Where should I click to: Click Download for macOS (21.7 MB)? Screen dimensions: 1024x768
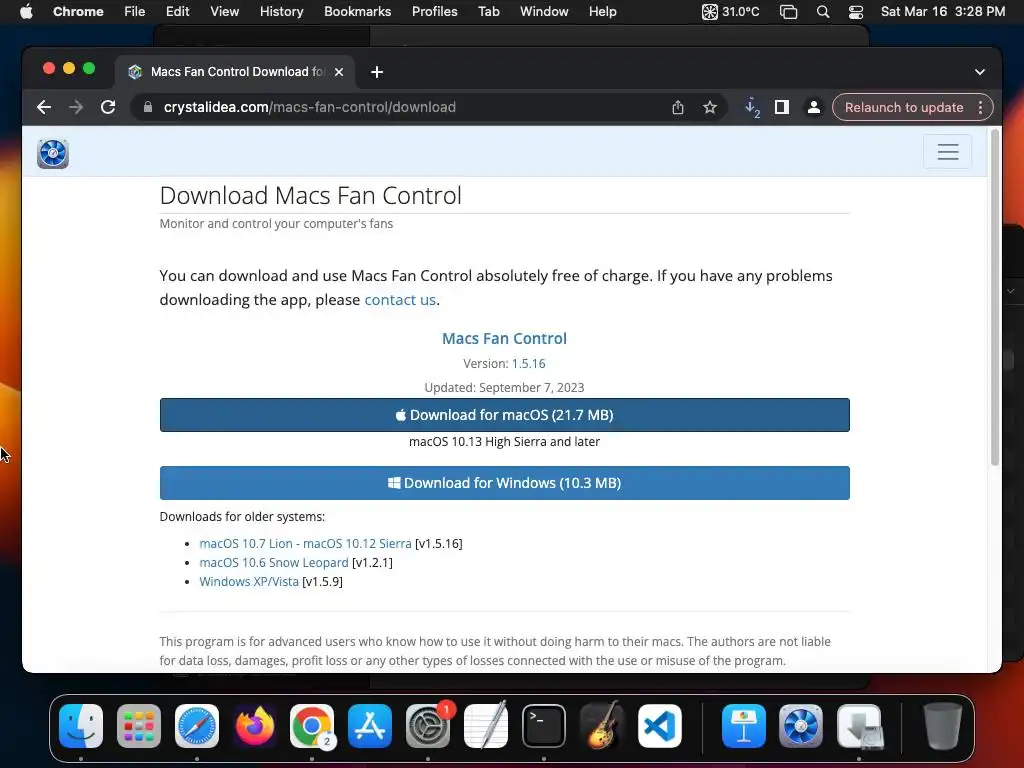[504, 415]
